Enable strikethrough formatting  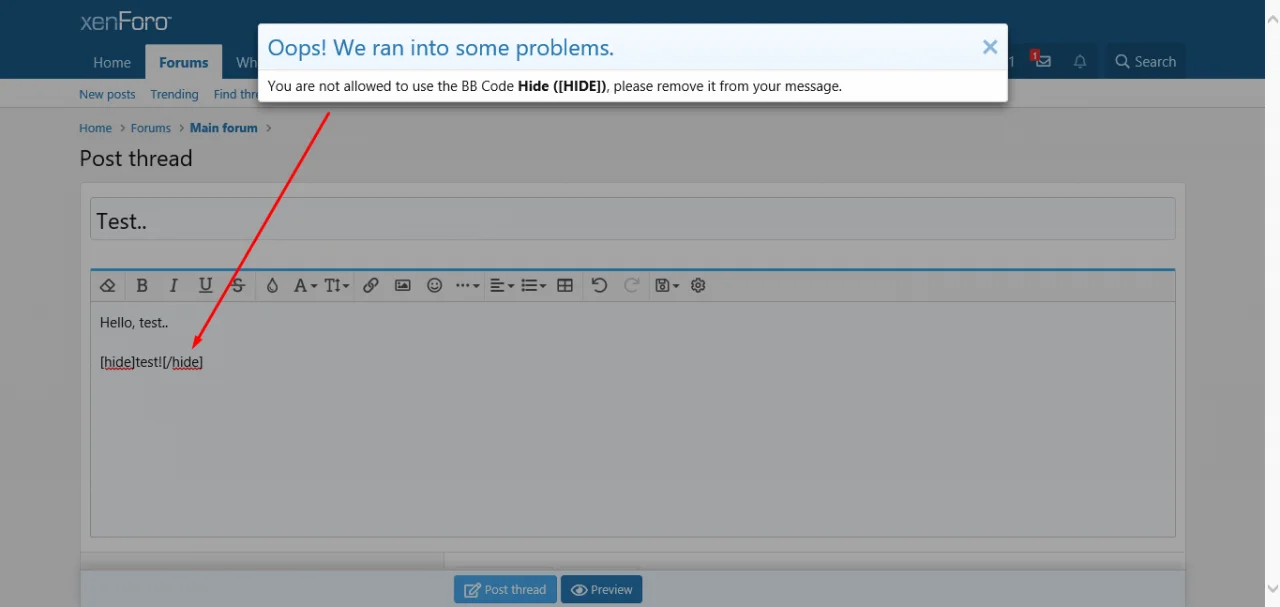[x=237, y=285]
